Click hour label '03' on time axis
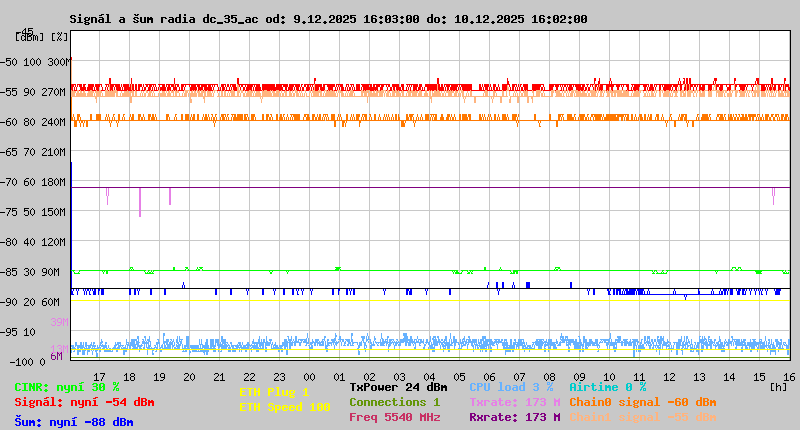 coord(399,377)
